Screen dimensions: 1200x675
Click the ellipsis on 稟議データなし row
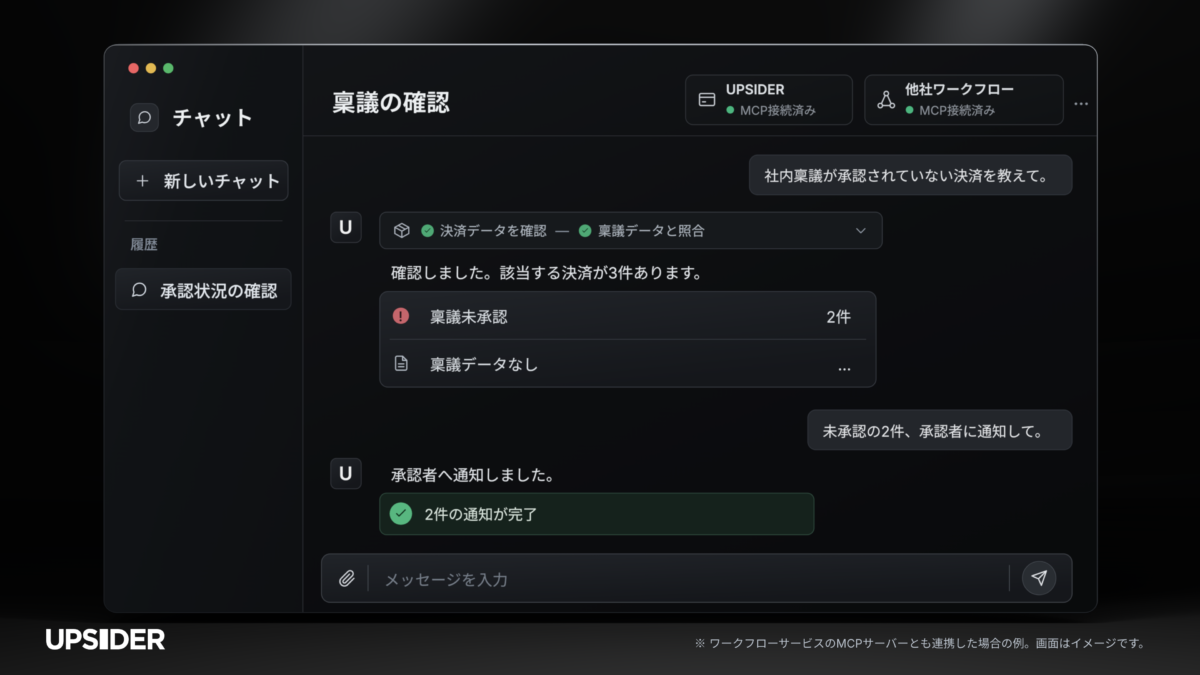tap(844, 369)
